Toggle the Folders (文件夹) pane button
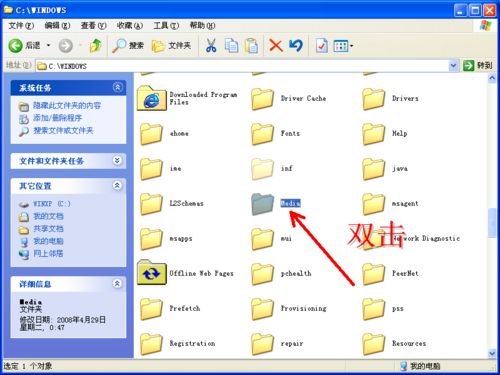The width and height of the screenshot is (500, 375). [x=171, y=46]
